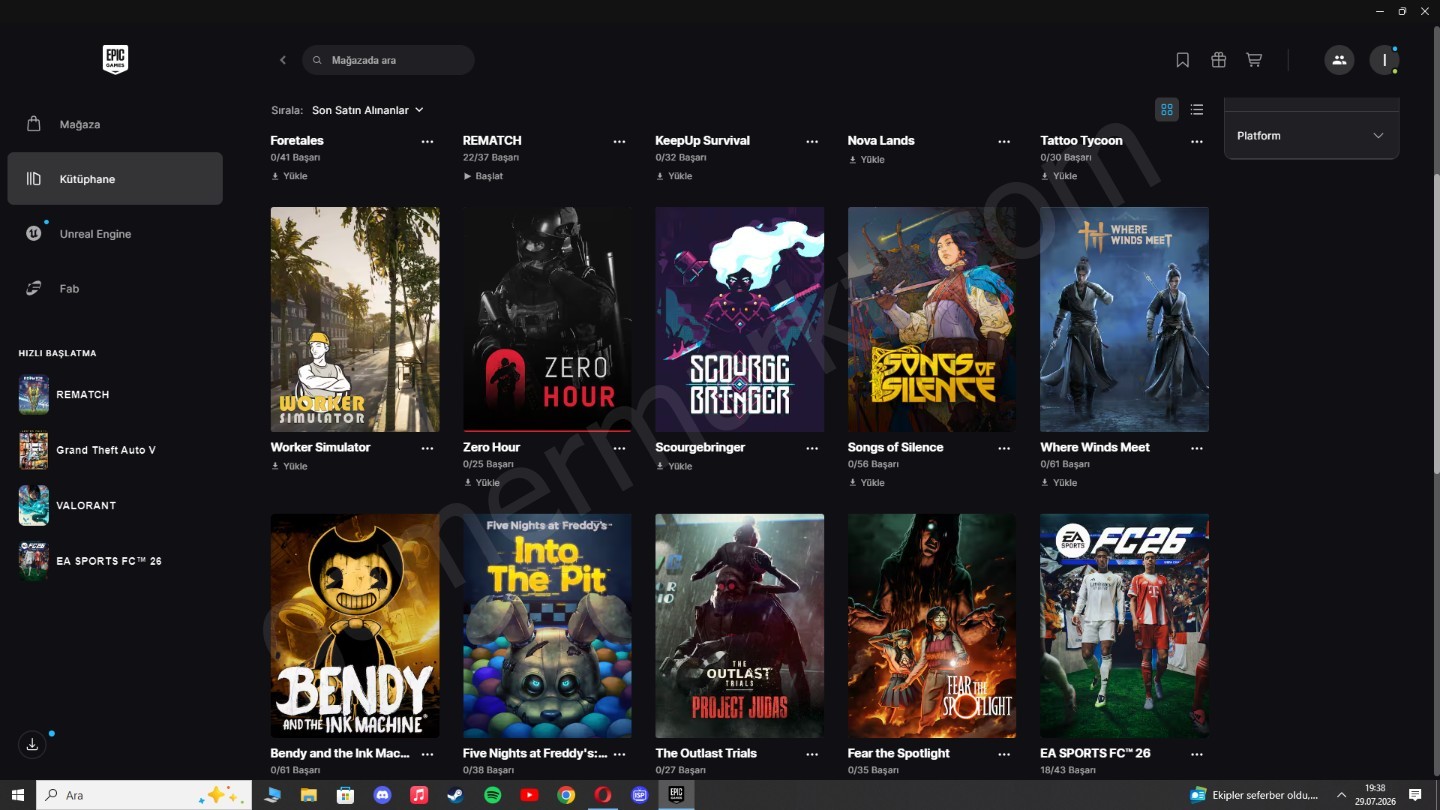
Task: Open options menu for Zero Hour
Action: pyautogui.click(x=620, y=448)
